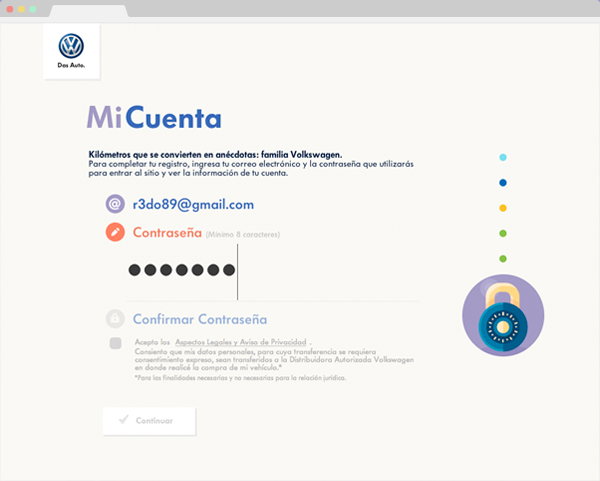
Task: Click the orange pencil icon beside Contraseña
Action: [115, 232]
